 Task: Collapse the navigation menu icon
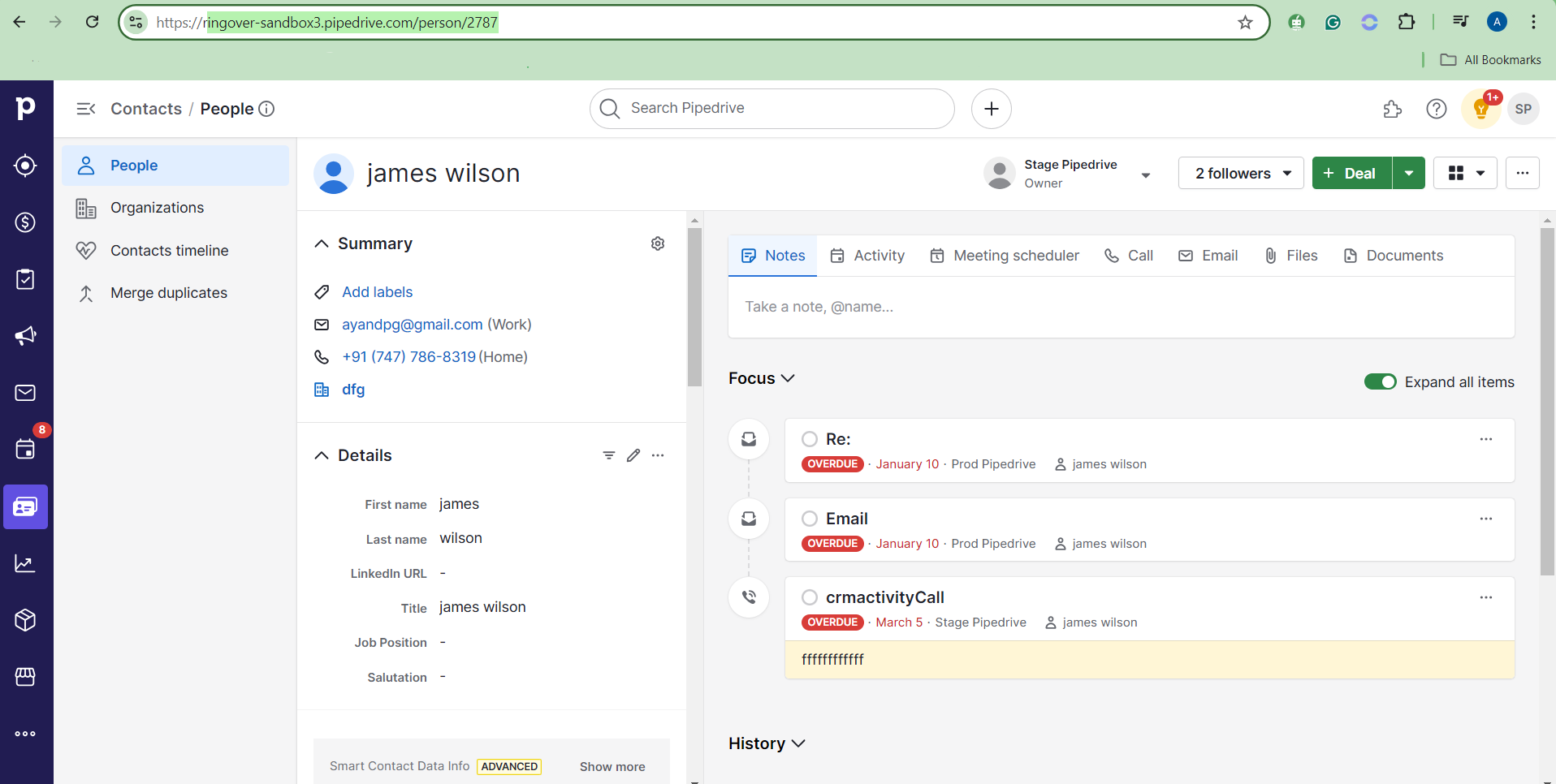[x=86, y=109]
